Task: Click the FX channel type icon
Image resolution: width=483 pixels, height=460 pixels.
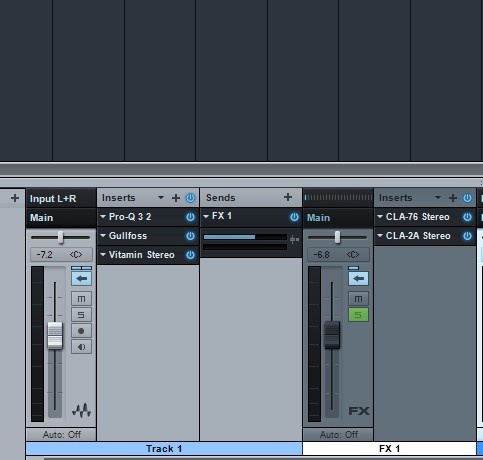Action: tap(359, 411)
